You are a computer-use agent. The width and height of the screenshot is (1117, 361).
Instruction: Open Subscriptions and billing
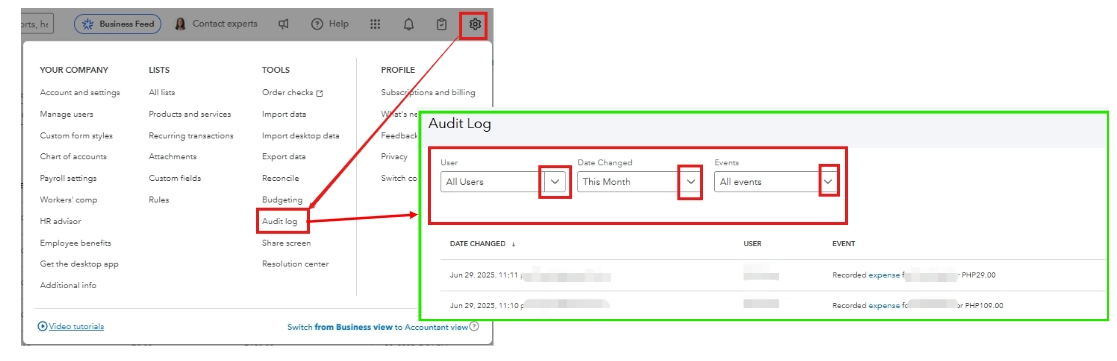click(x=428, y=93)
